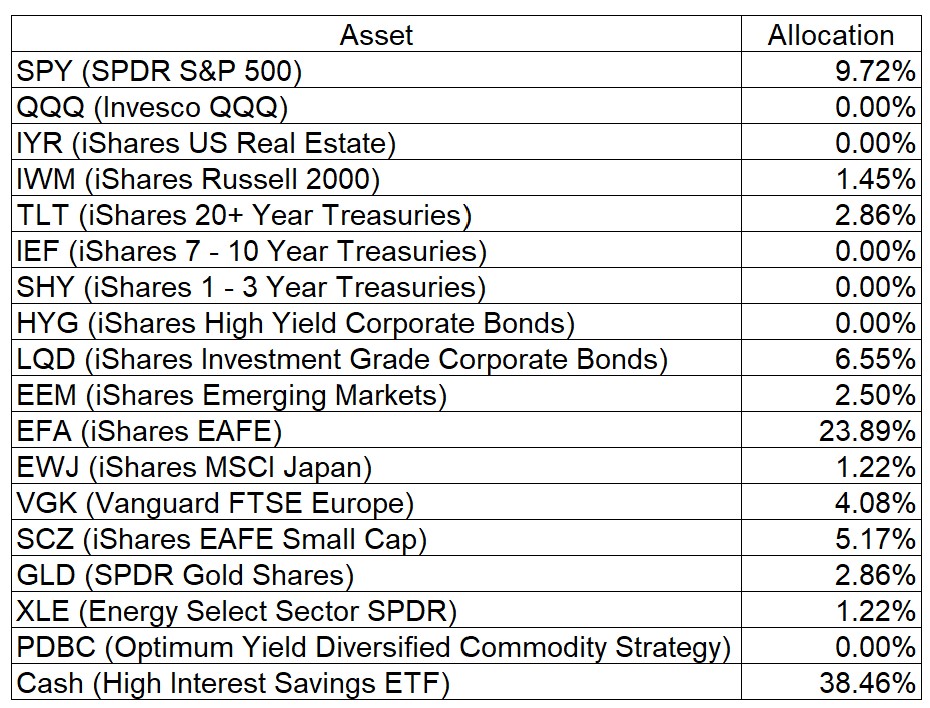The height and width of the screenshot is (708, 930).
Task: Select the HYG High Yield Corporate Bonds cell
Action: point(296,323)
